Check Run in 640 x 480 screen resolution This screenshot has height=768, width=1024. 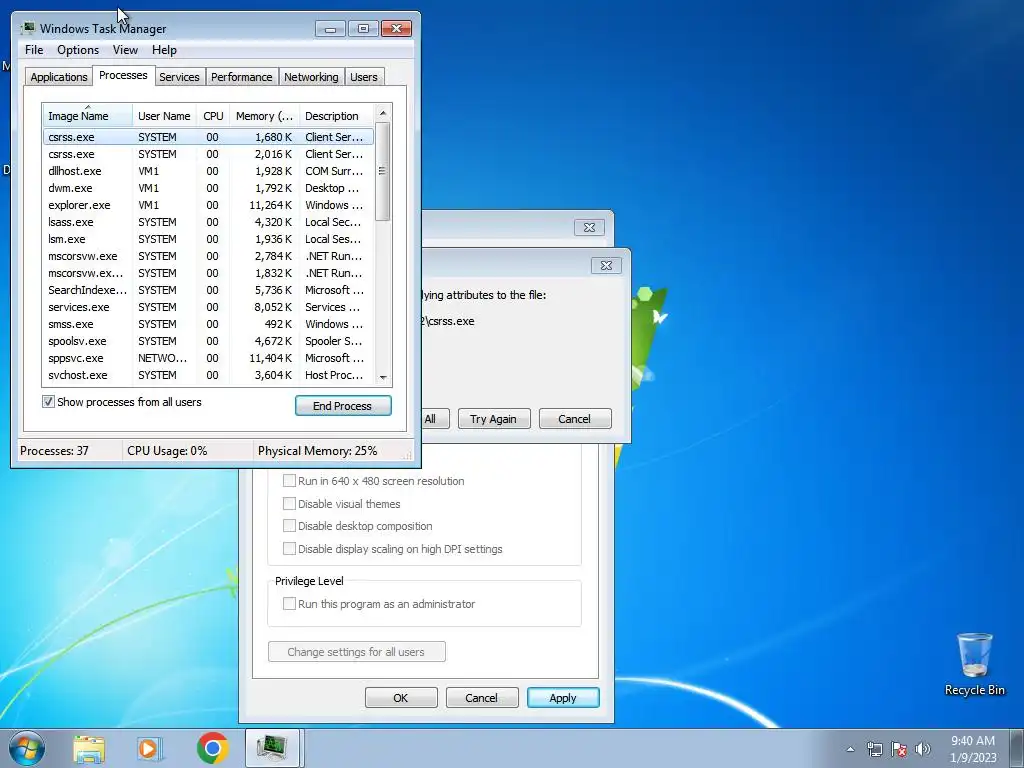pyautogui.click(x=289, y=481)
